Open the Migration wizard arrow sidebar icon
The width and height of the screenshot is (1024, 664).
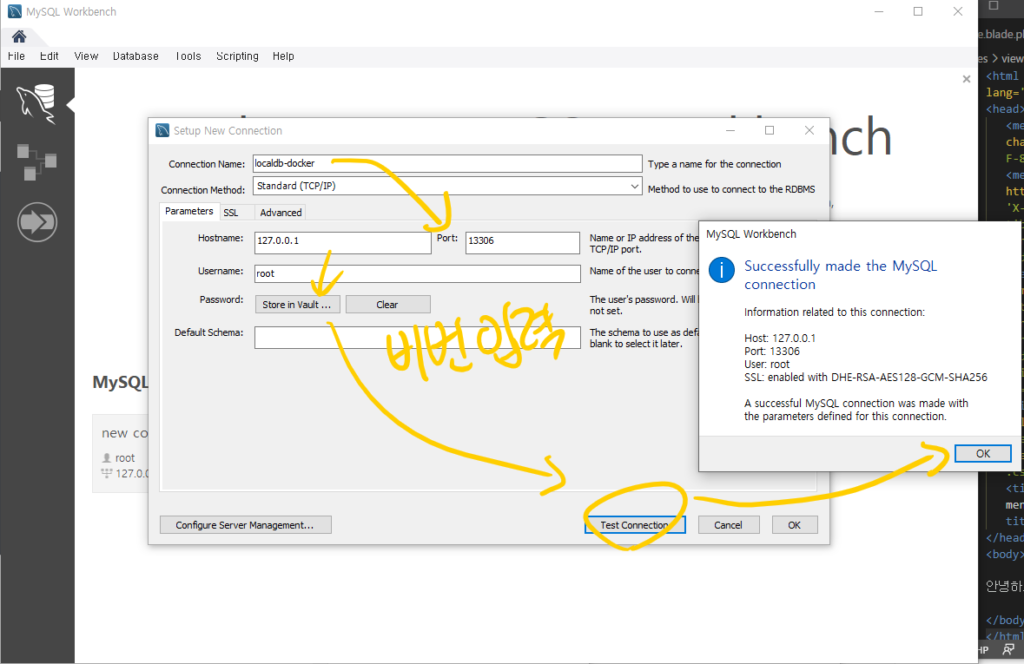[37, 222]
